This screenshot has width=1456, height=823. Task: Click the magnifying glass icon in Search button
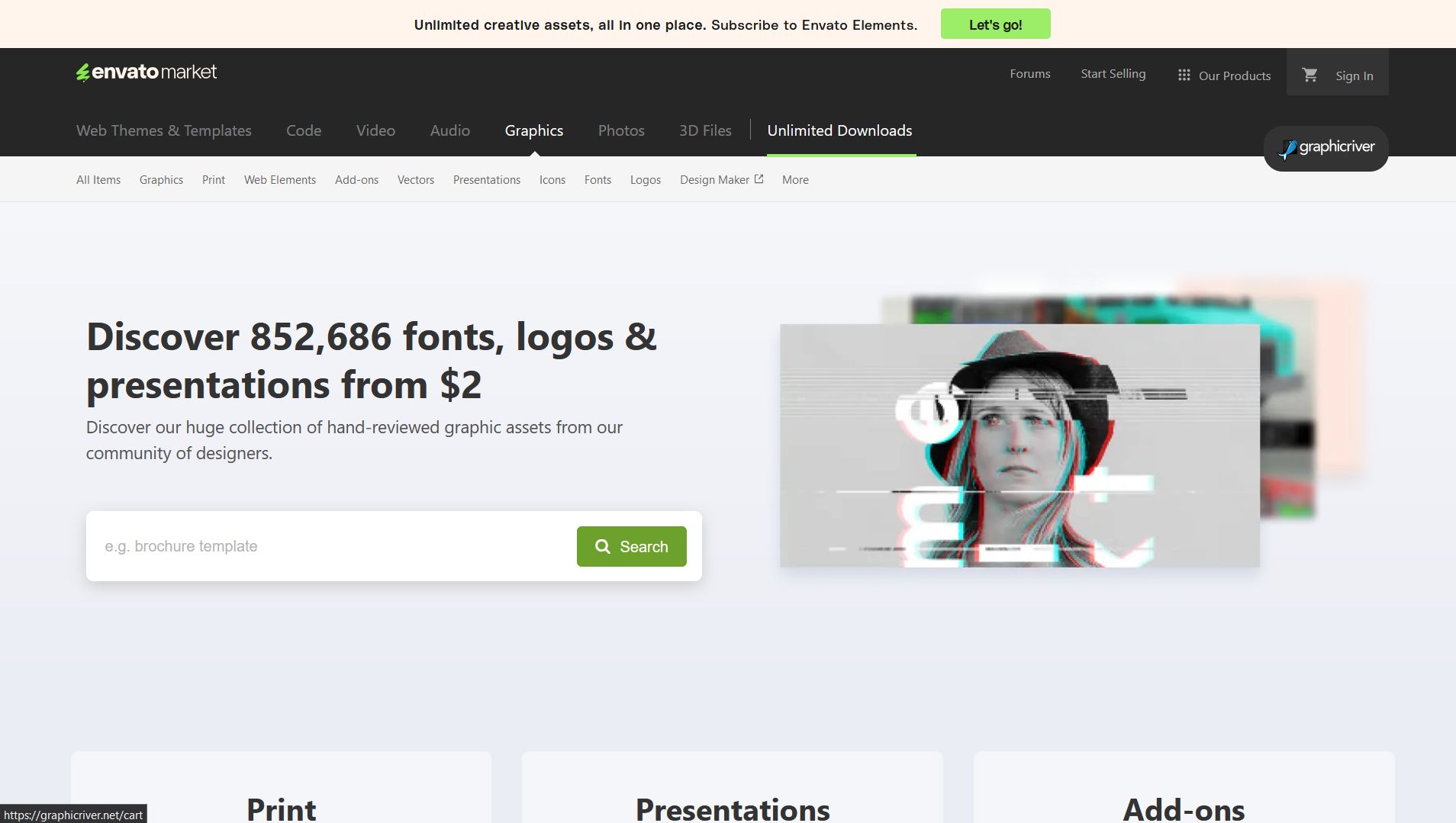(x=602, y=546)
